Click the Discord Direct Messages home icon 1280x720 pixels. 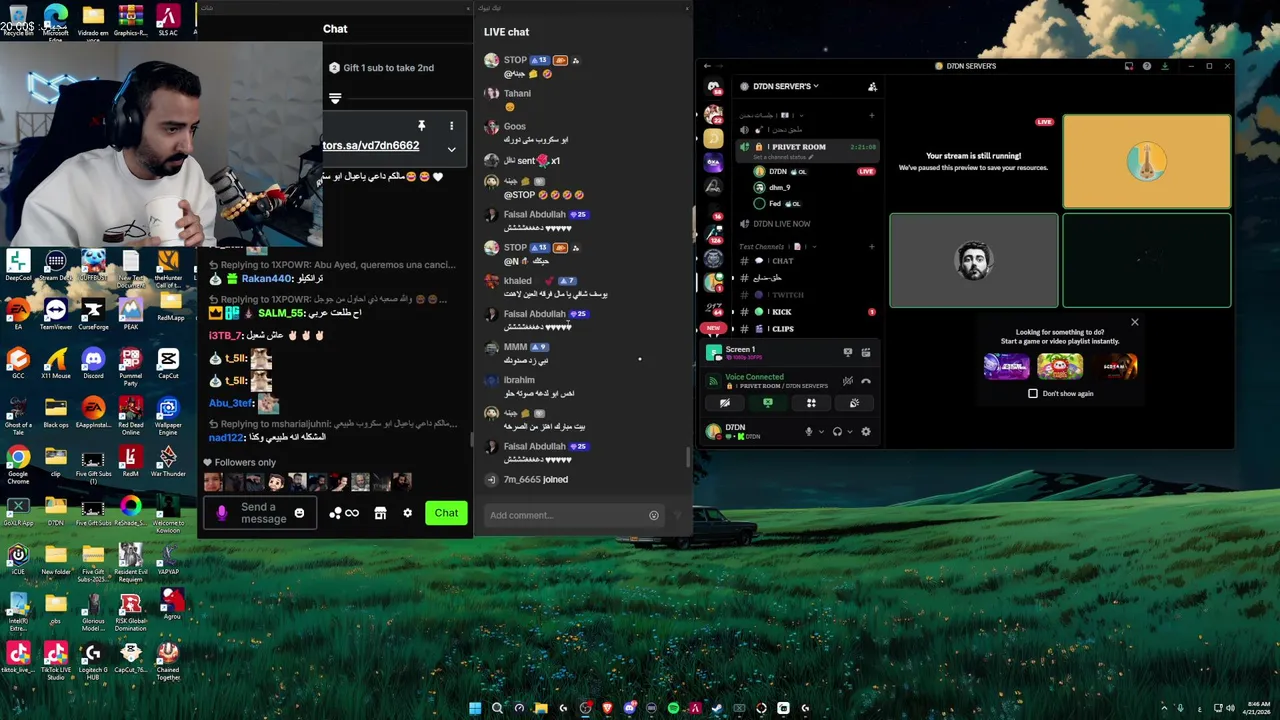click(x=713, y=88)
